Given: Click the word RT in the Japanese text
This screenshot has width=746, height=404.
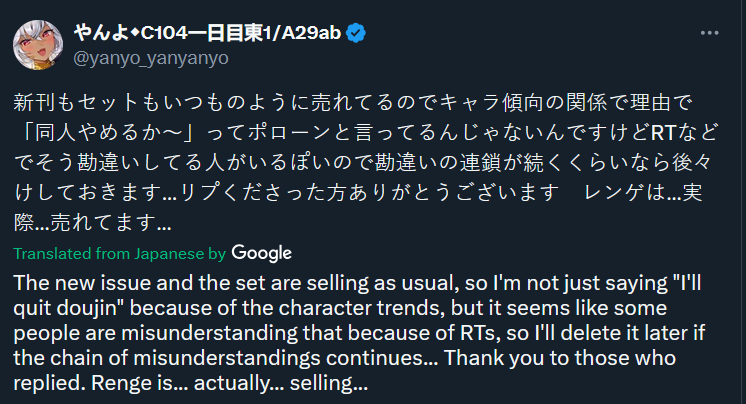Looking at the screenshot, I should click(663, 133).
